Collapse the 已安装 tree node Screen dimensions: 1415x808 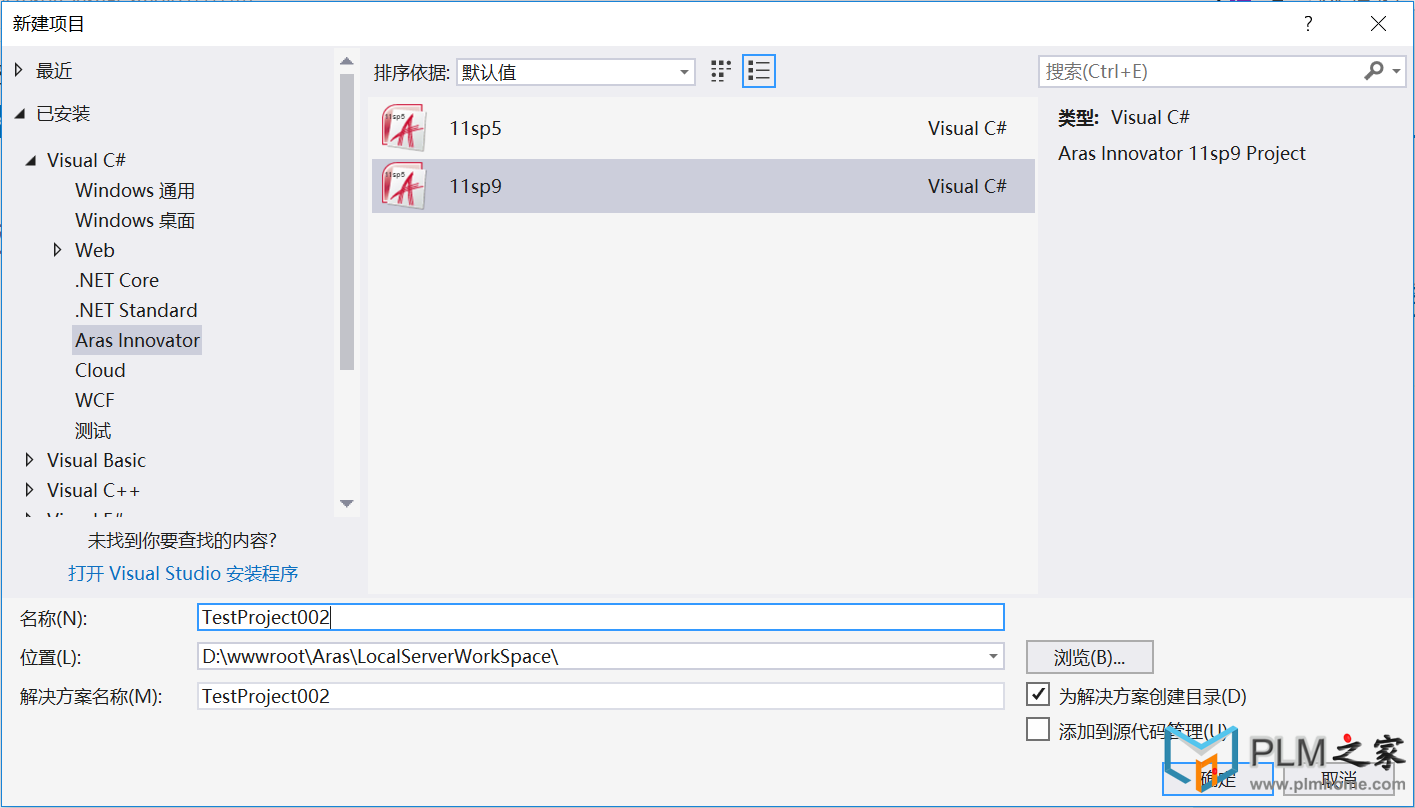tap(19, 114)
